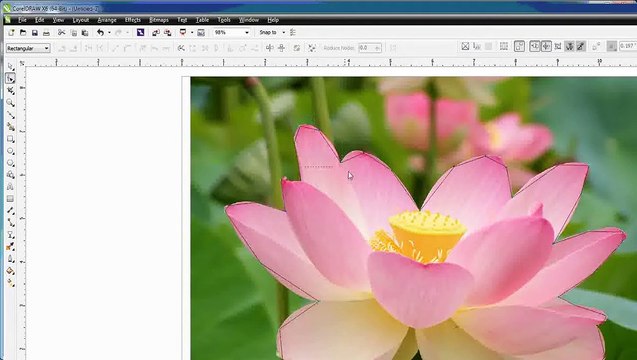Image resolution: width=637 pixels, height=360 pixels.
Task: Open the Edit menu
Action: 39,20
